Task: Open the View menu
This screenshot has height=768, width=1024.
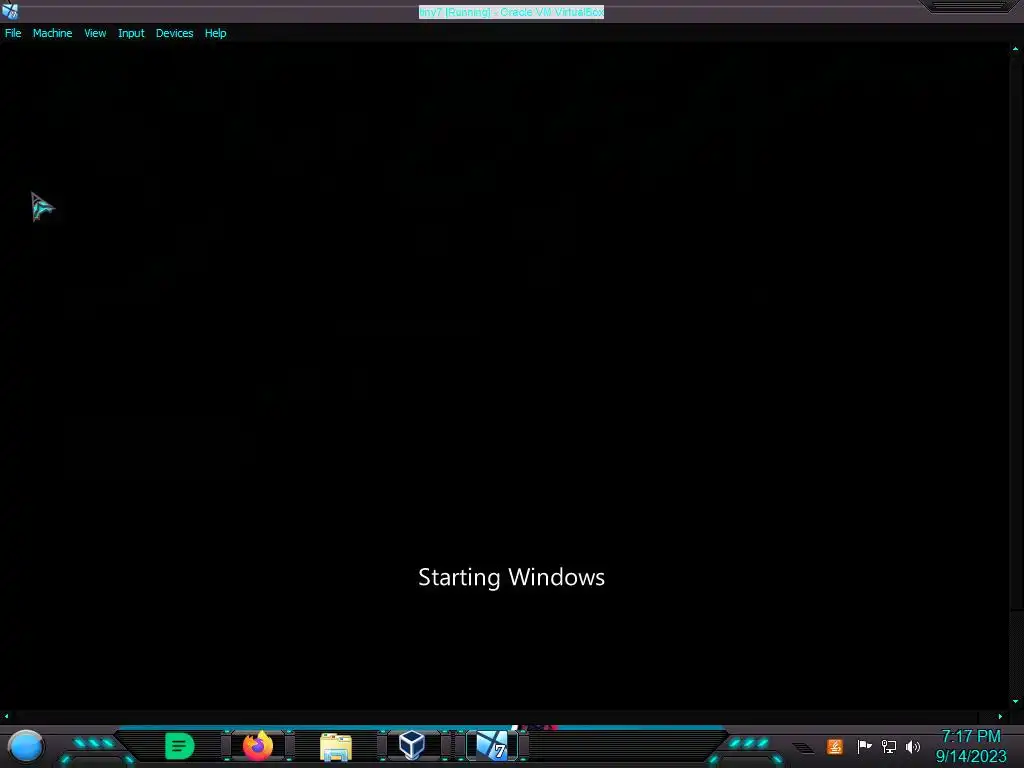Action: click(95, 33)
